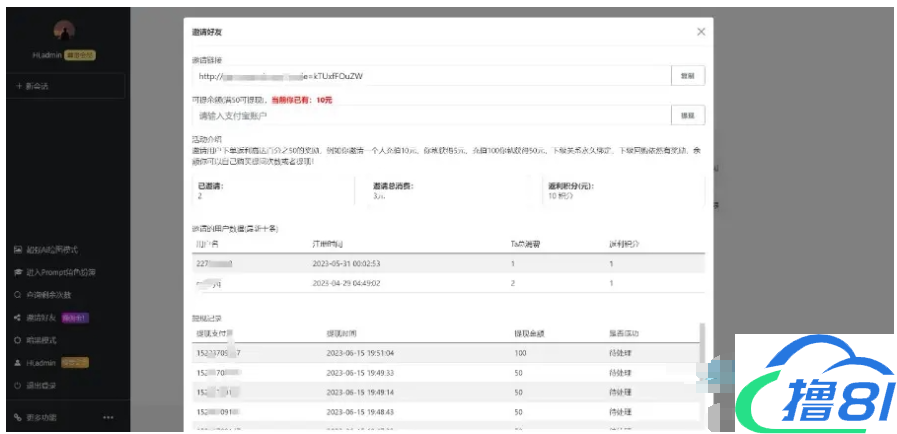This screenshot has height=434, width=897.
Task: Click the invite friends share icon
Action: (18, 318)
